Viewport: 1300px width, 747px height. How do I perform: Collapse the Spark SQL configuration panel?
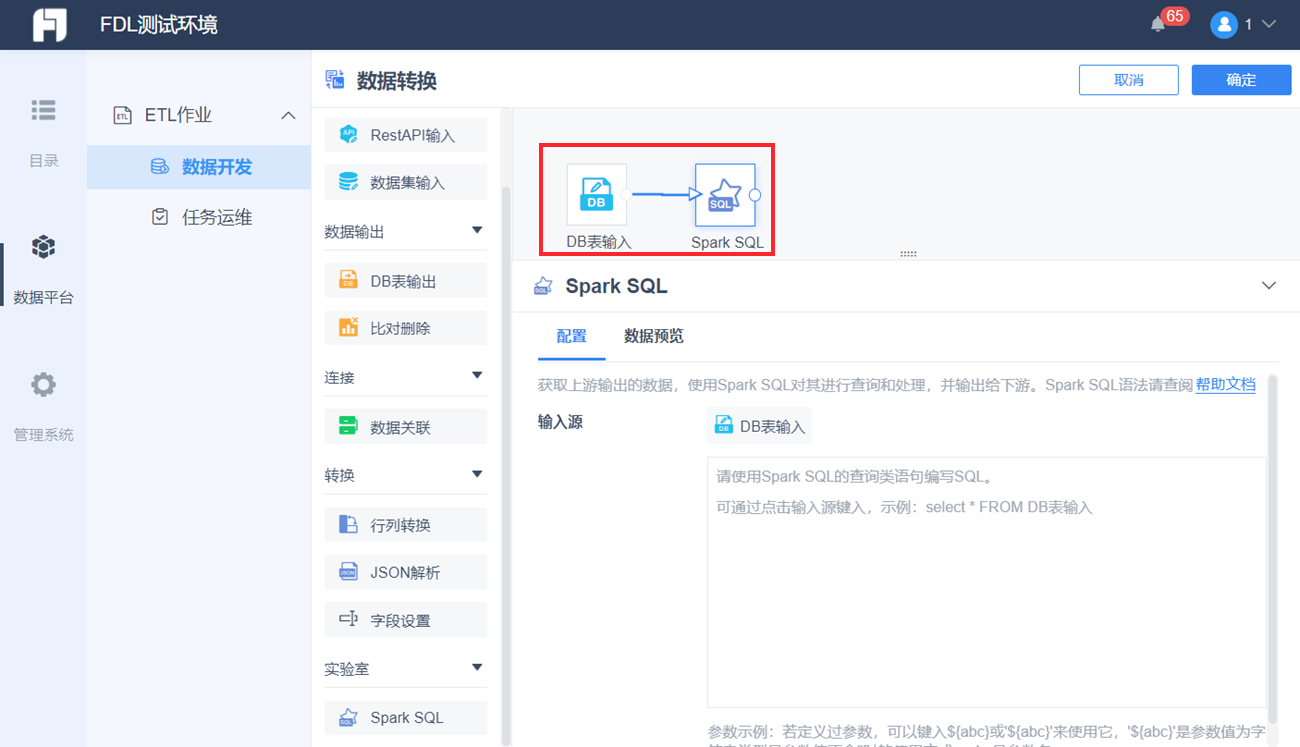coord(1268,285)
